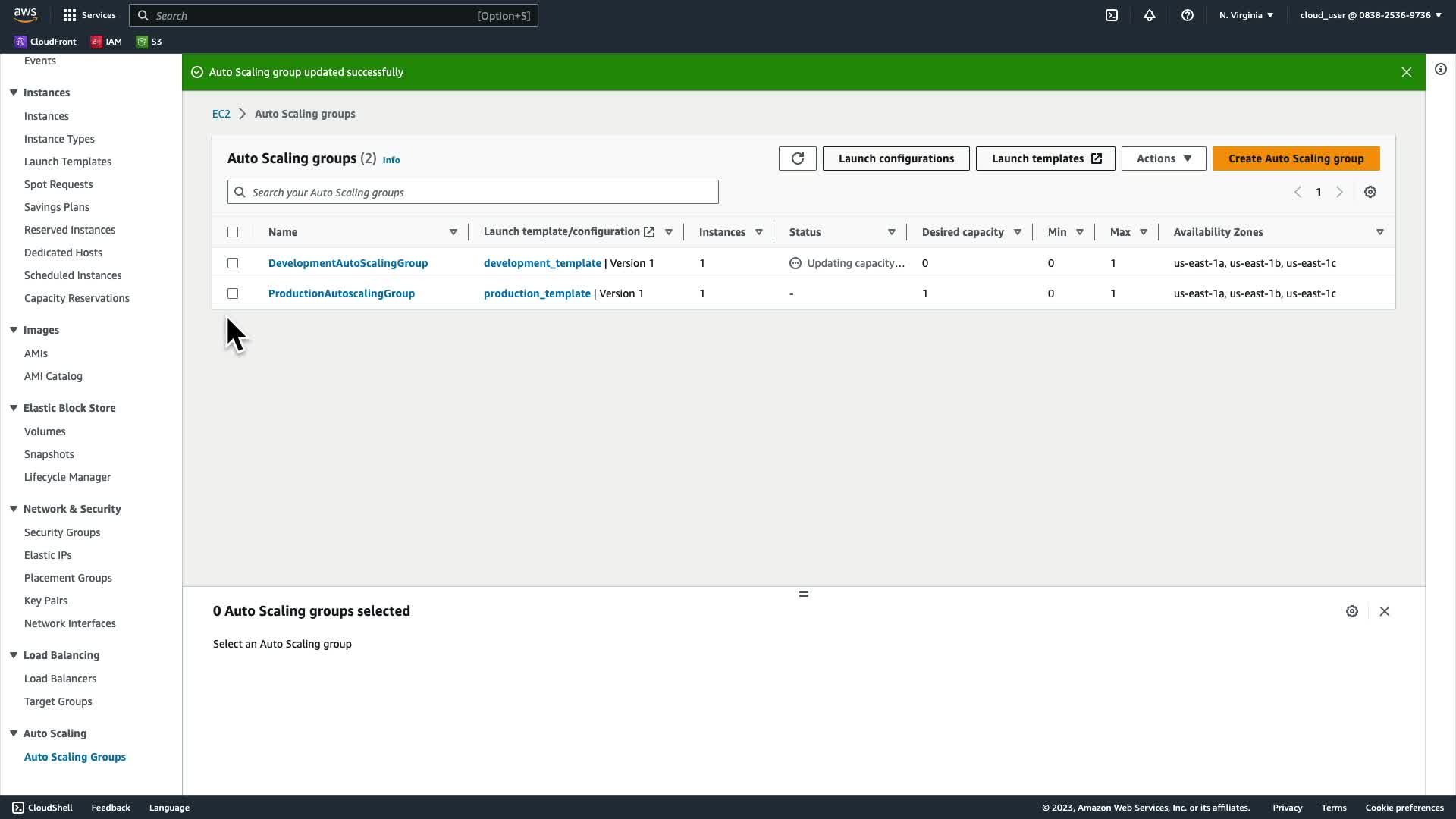Image resolution: width=1456 pixels, height=819 pixels.
Task: Click the Search your Auto Scaling groups field
Action: [473, 193]
